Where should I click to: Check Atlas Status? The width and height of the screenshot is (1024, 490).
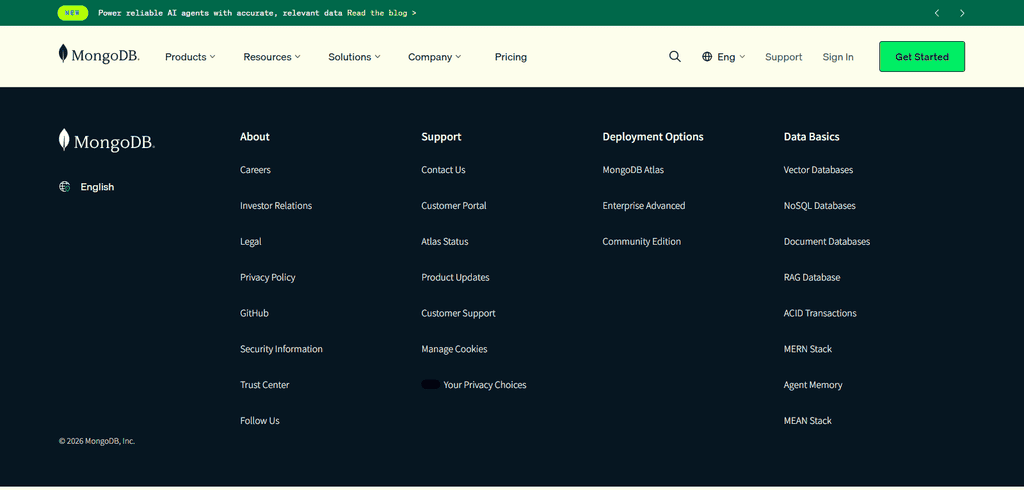click(445, 242)
